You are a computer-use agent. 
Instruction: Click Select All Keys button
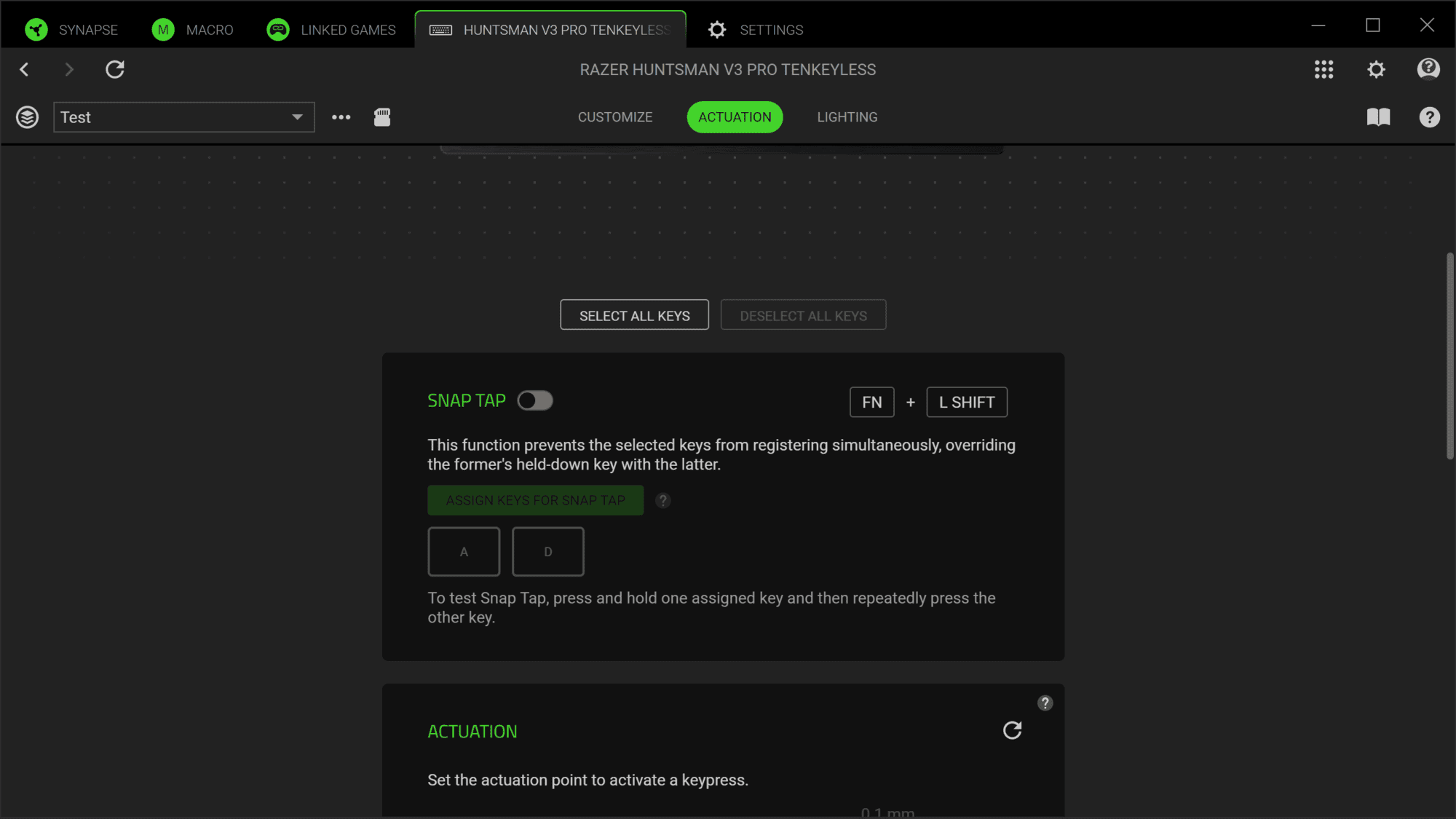634,315
